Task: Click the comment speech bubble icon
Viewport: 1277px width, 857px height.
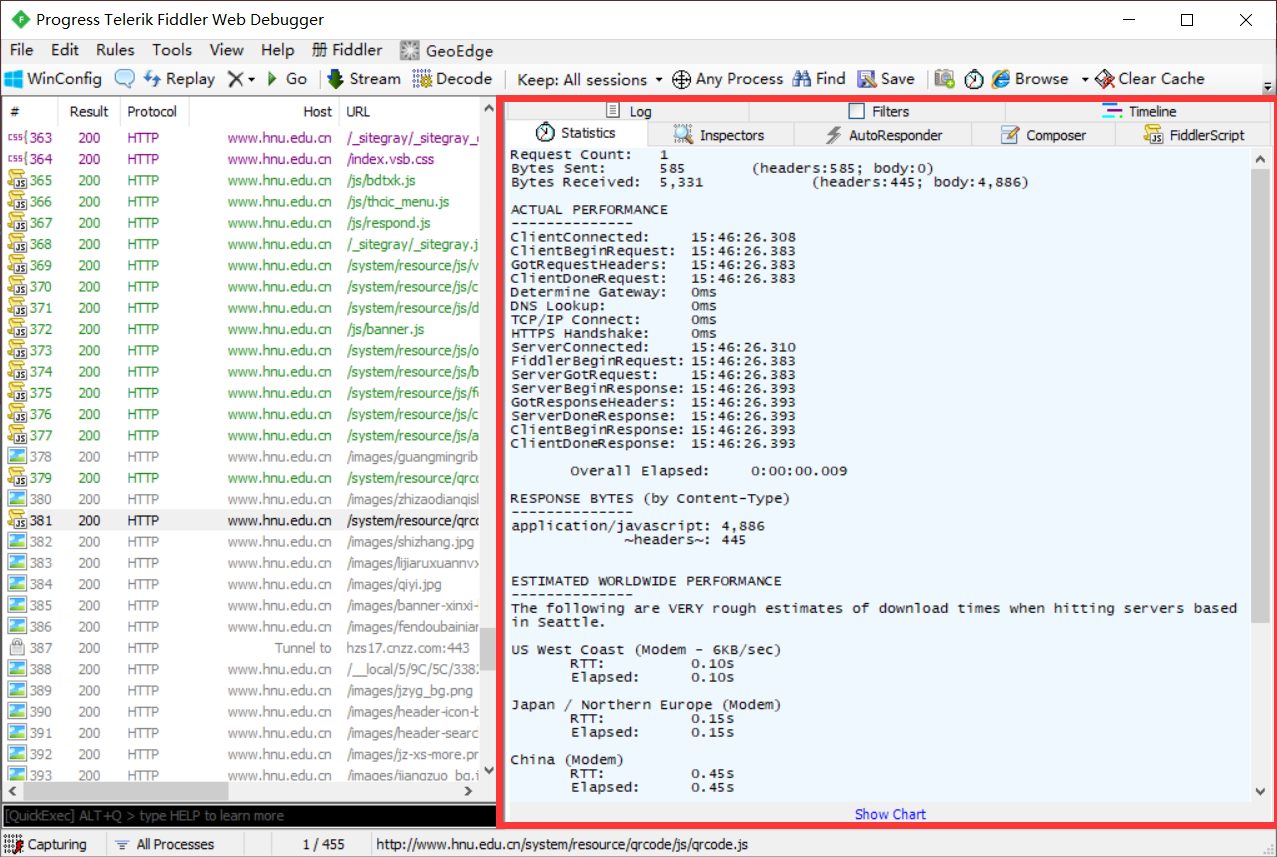Action: (125, 79)
